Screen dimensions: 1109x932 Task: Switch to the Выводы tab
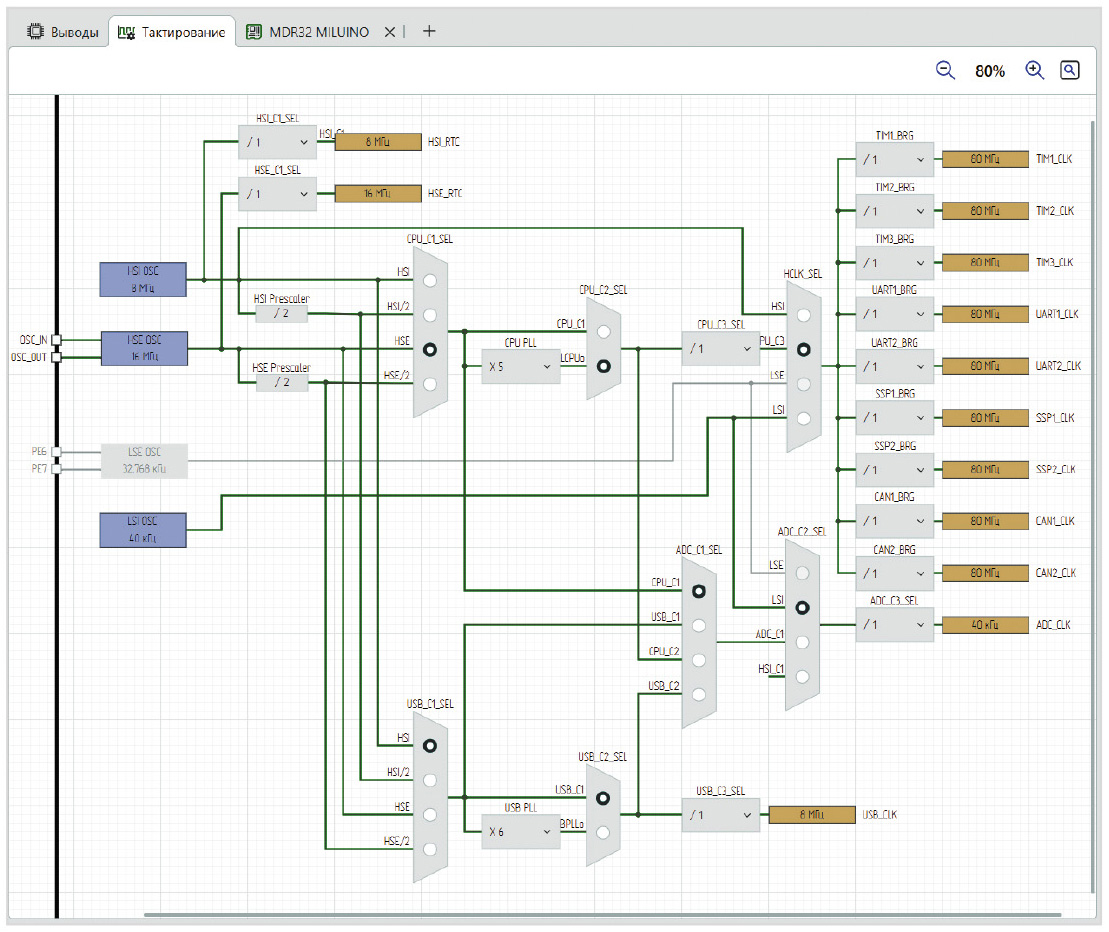coord(62,32)
